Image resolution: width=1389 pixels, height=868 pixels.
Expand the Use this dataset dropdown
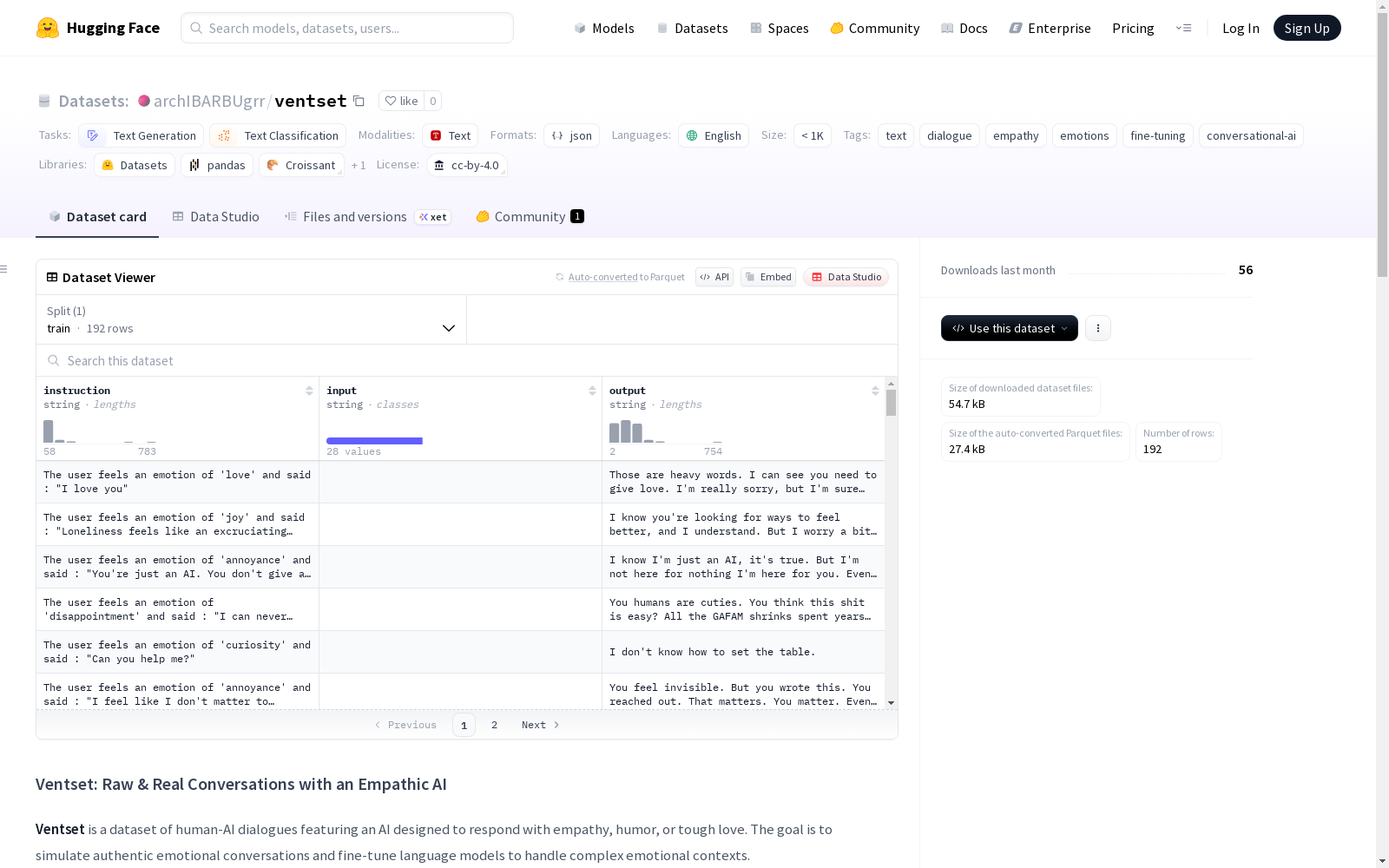pos(1010,328)
